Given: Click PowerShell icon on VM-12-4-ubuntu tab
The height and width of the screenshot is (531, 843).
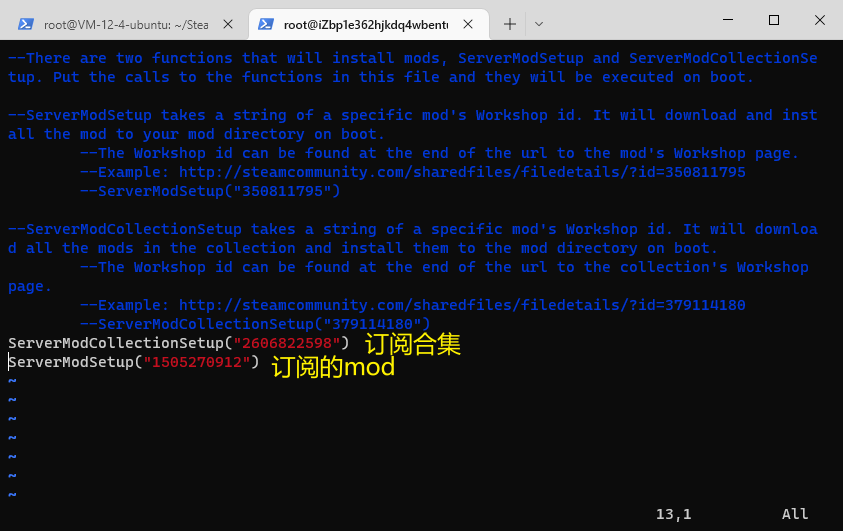Looking at the screenshot, I should click(26, 24).
